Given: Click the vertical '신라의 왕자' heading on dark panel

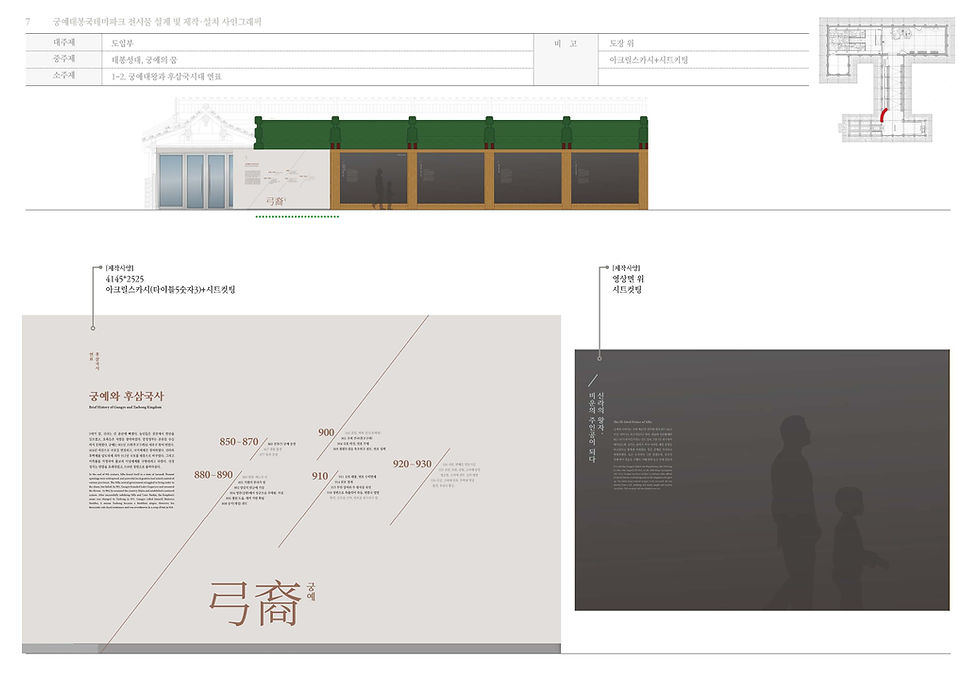Looking at the screenshot, I should [x=601, y=411].
